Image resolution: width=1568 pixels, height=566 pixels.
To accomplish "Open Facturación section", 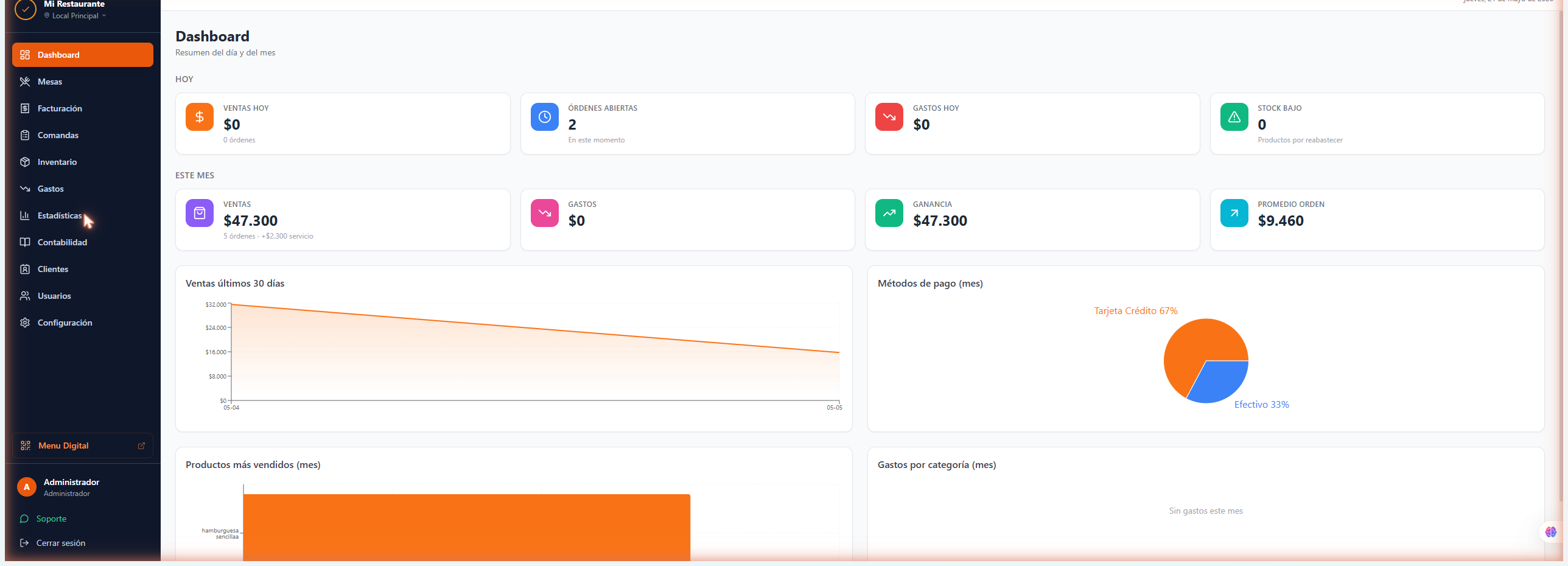I will click(82, 108).
